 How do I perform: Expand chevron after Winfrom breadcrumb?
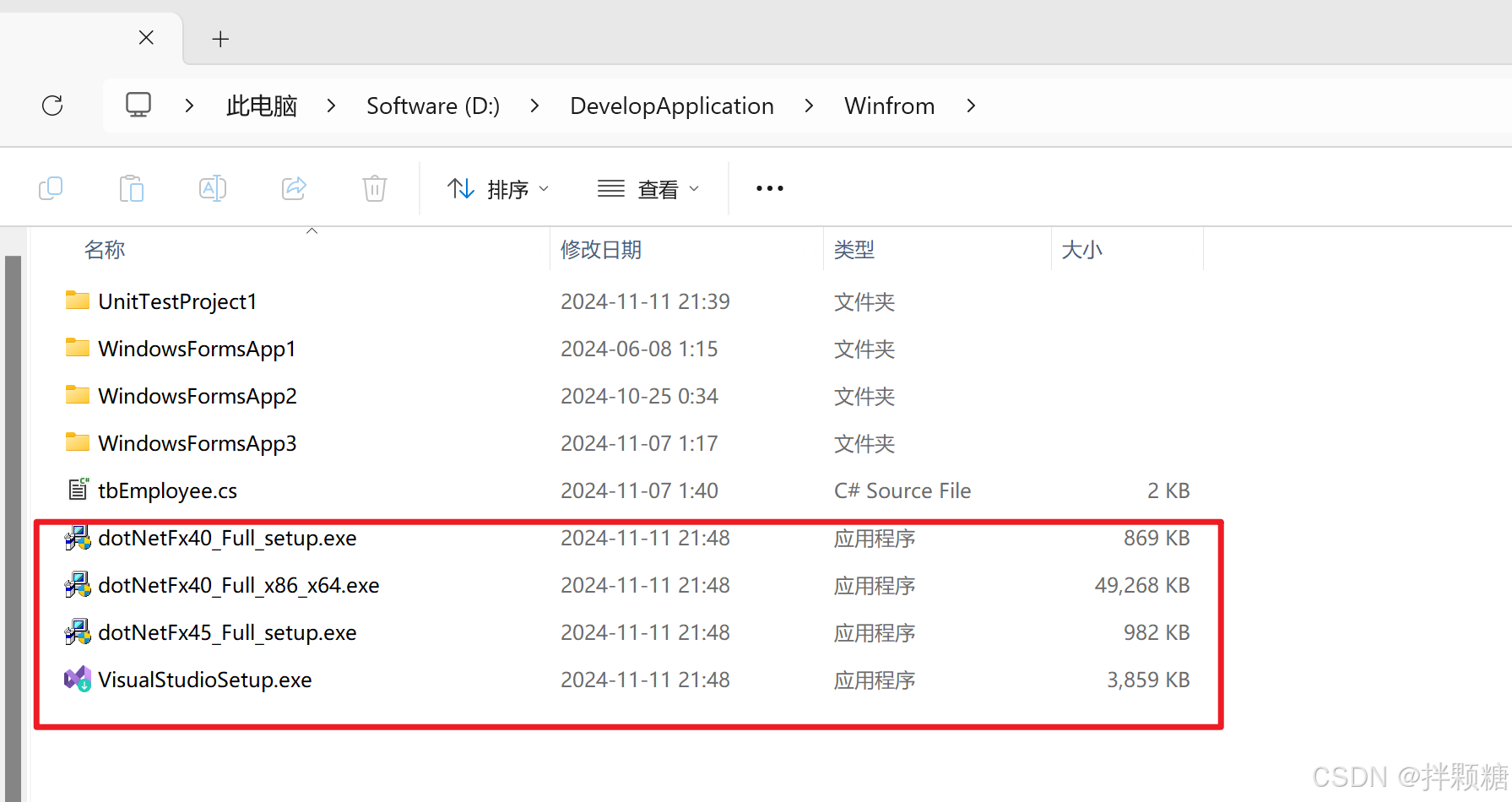coord(971,106)
